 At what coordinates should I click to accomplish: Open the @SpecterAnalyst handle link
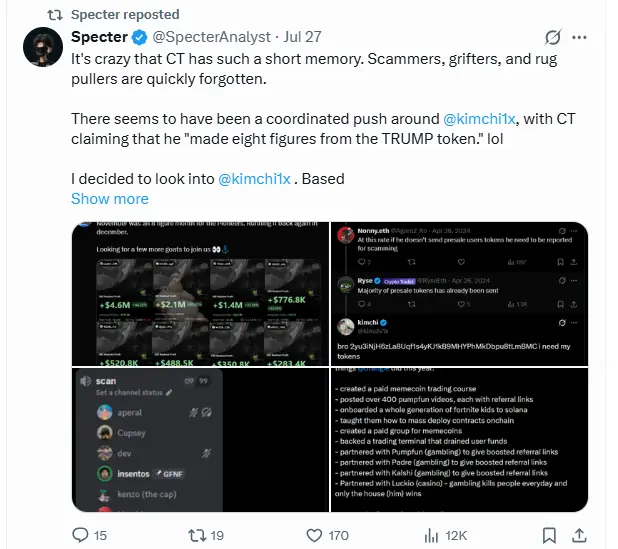(x=211, y=37)
